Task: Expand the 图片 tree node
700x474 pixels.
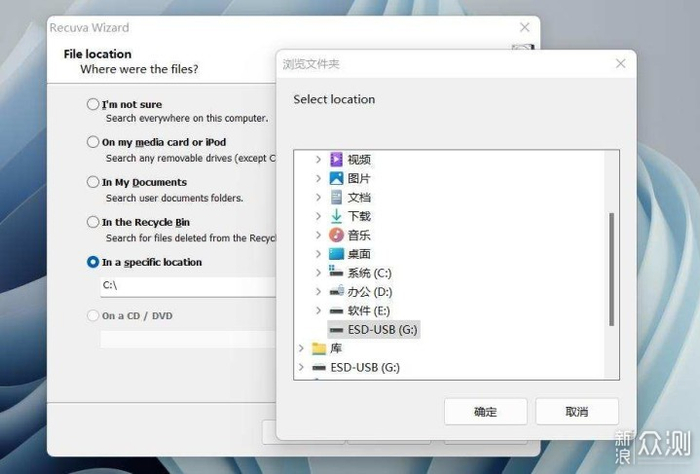Action: tap(318, 179)
